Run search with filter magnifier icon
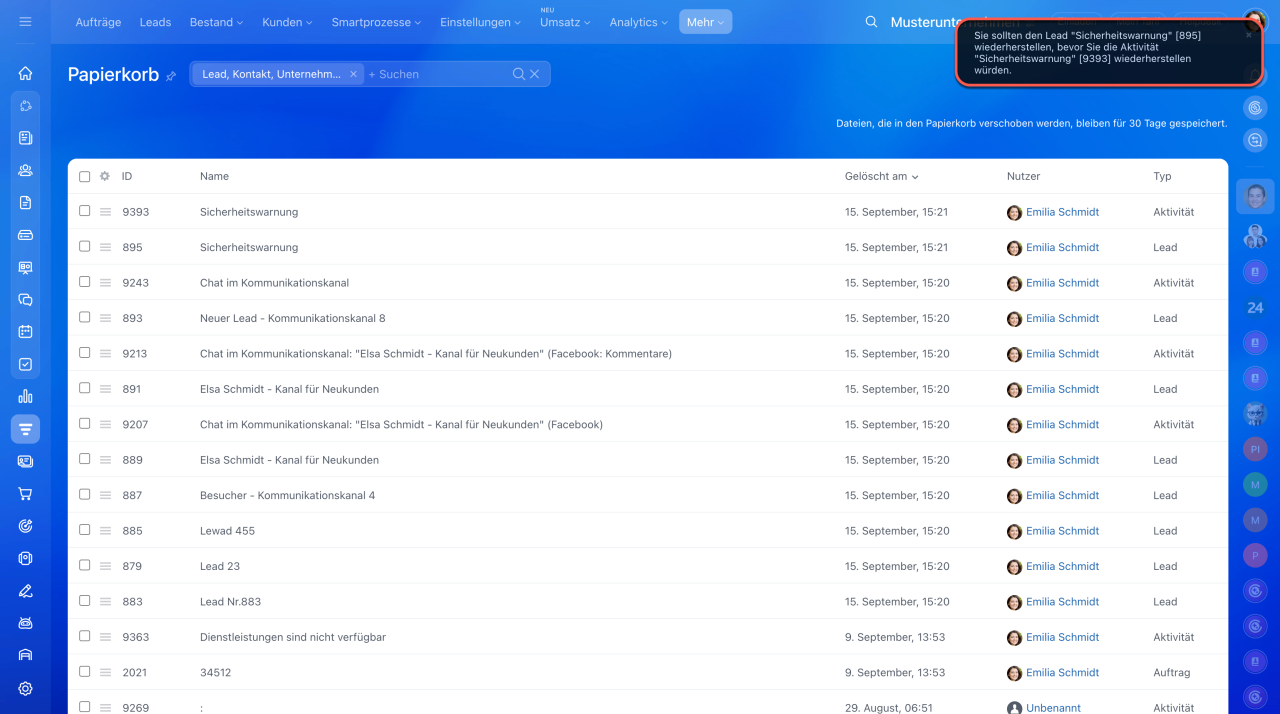1280x714 pixels. [x=518, y=74]
